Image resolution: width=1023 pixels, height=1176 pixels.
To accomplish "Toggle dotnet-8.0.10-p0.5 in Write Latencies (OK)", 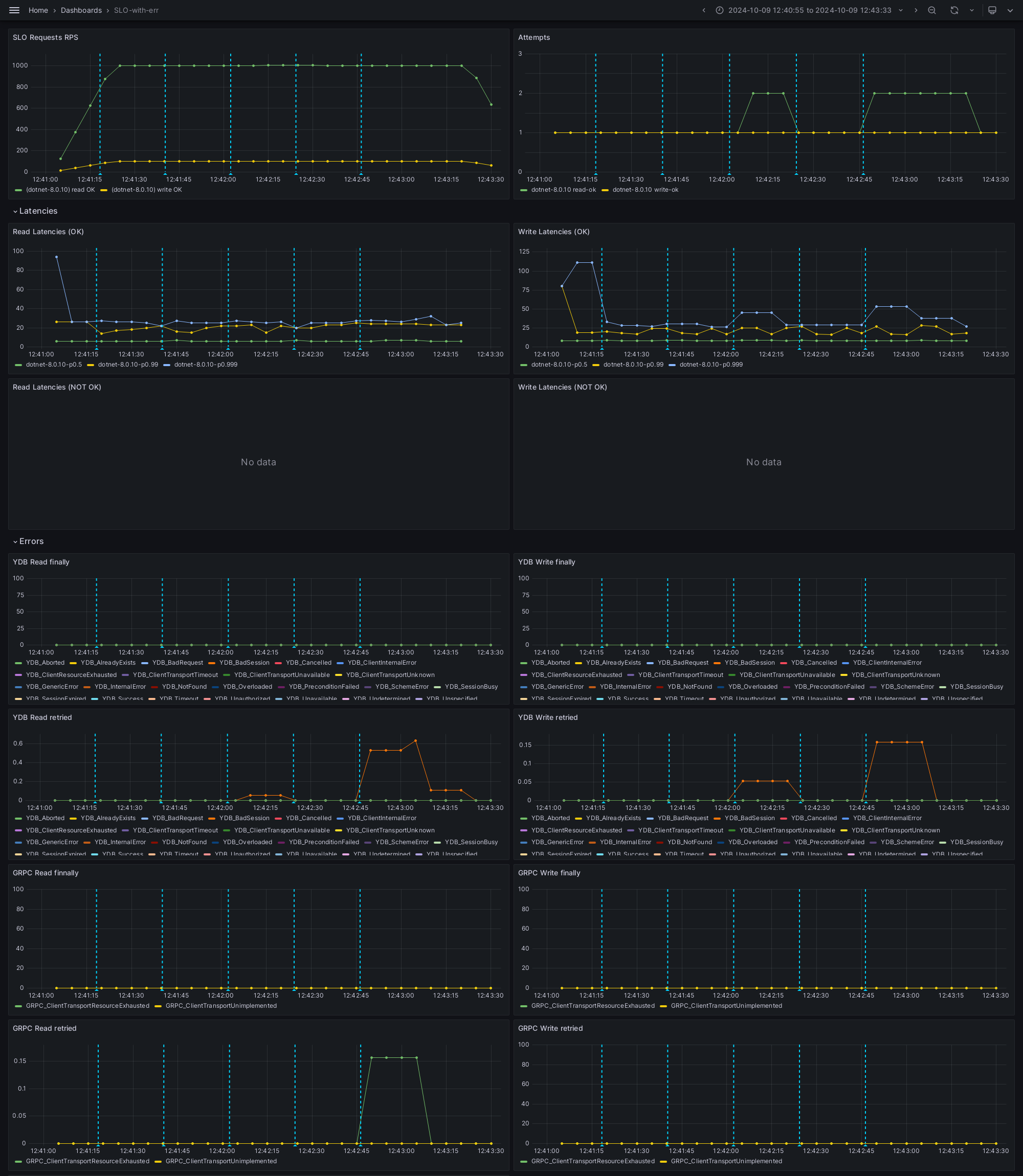I will pos(559,365).
